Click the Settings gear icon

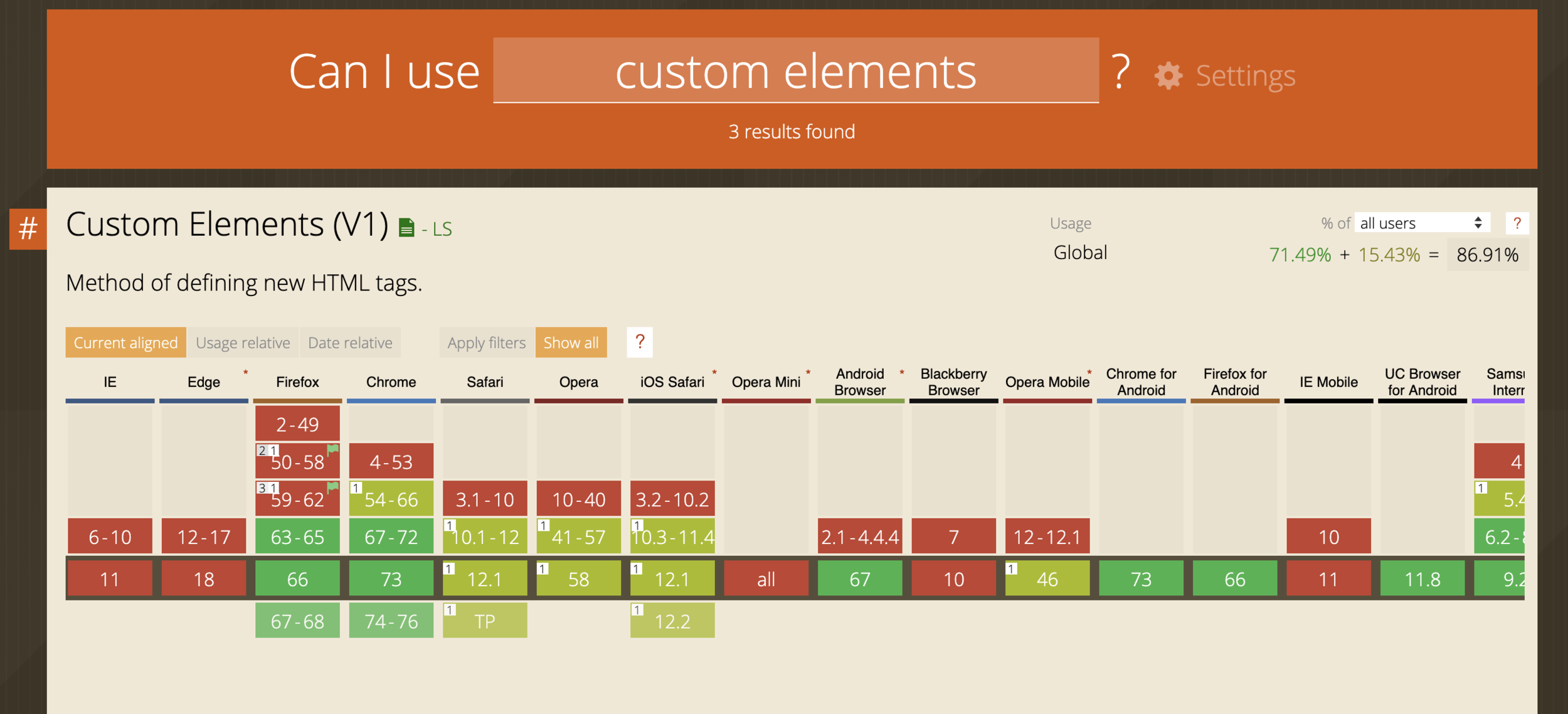tap(1168, 76)
